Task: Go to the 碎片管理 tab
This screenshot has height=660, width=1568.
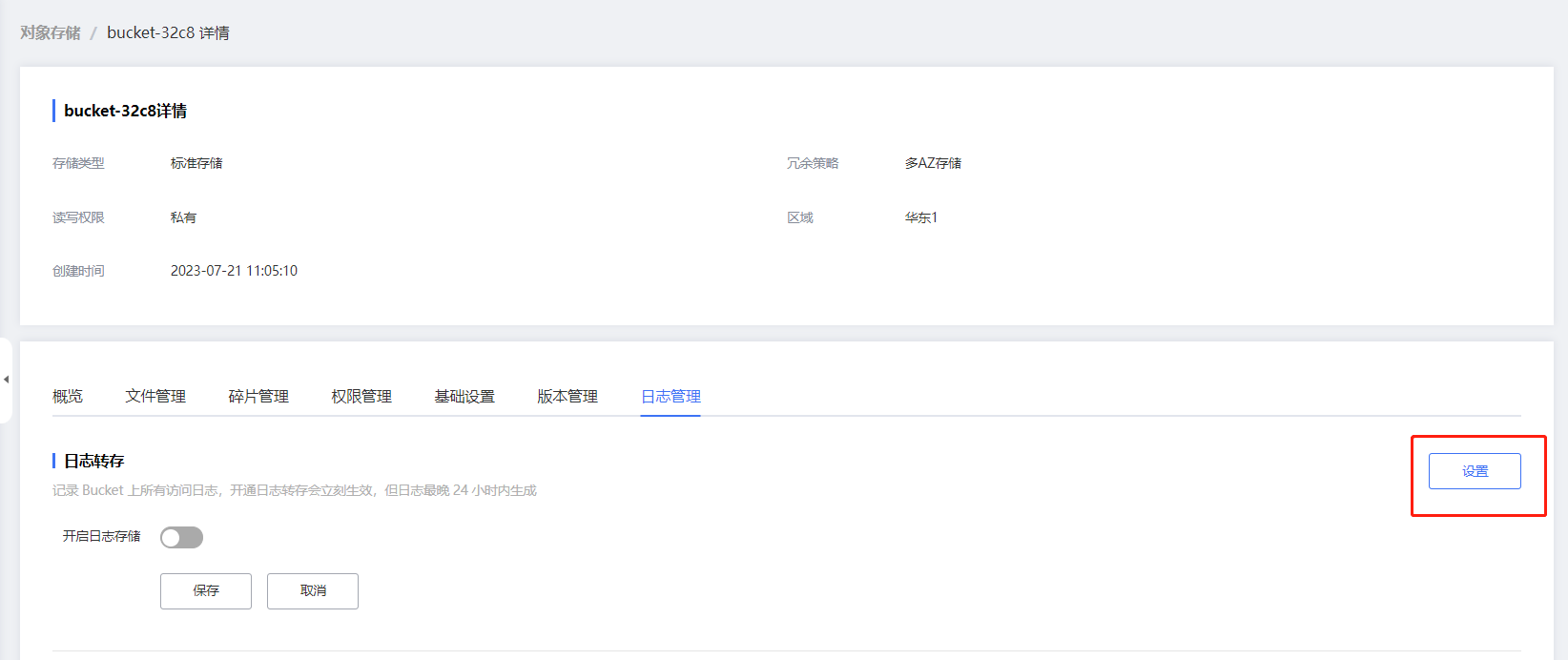Action: 258,397
